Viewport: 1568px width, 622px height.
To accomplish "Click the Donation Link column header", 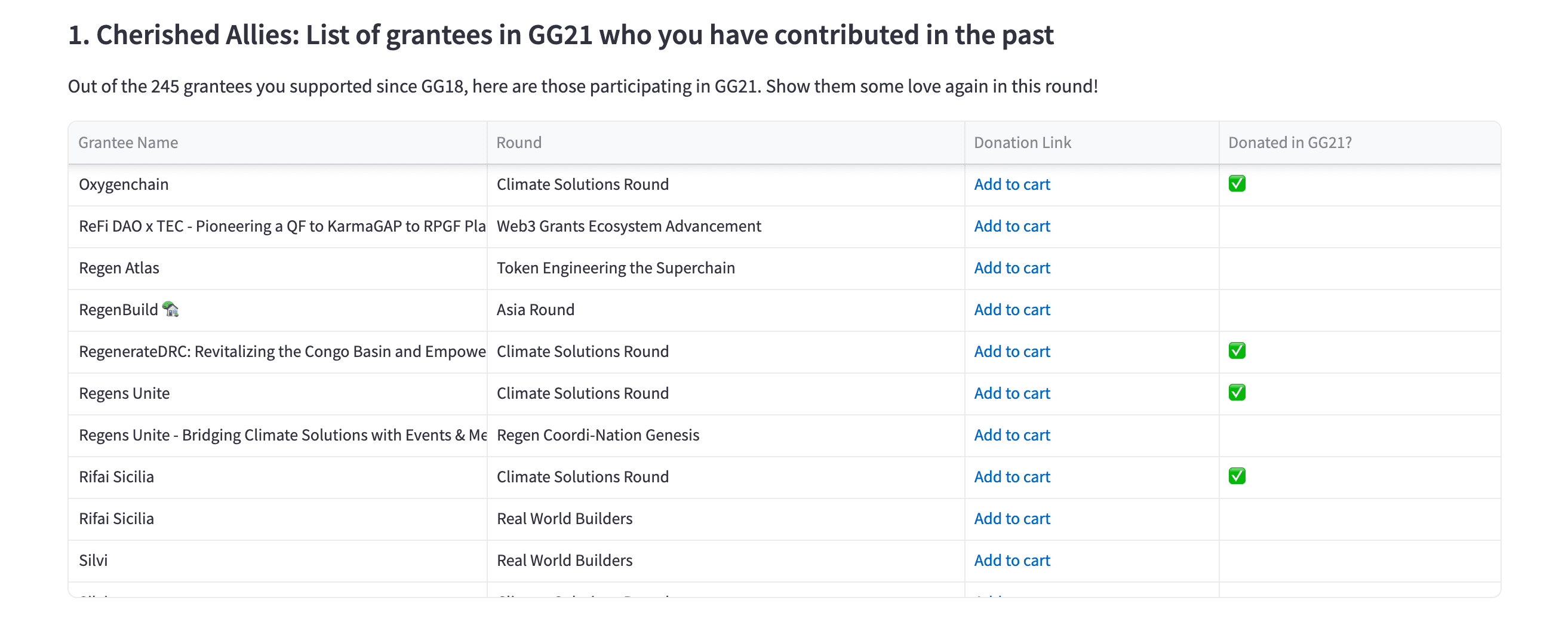I will [x=1022, y=143].
